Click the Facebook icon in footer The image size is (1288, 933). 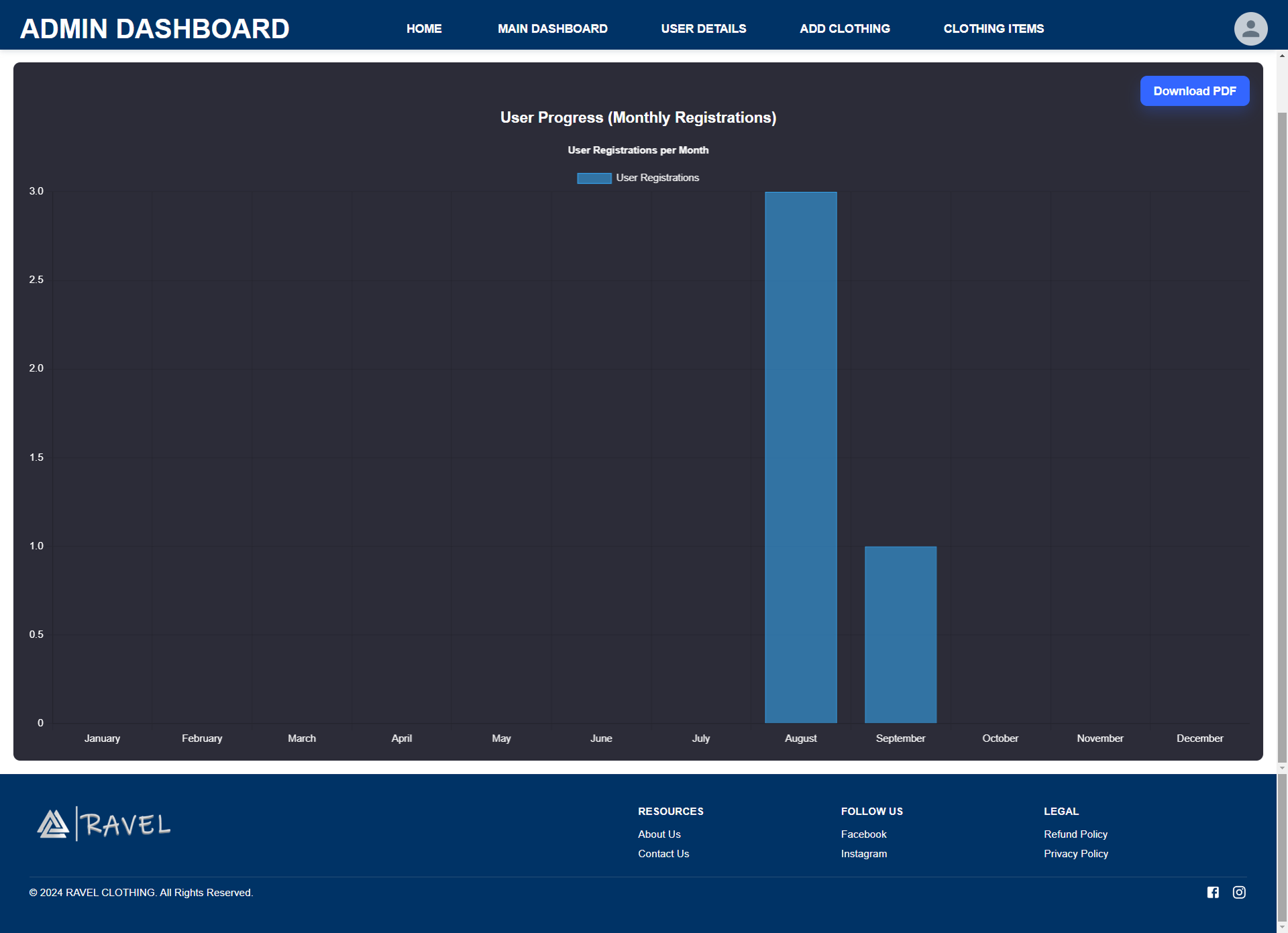click(1213, 892)
